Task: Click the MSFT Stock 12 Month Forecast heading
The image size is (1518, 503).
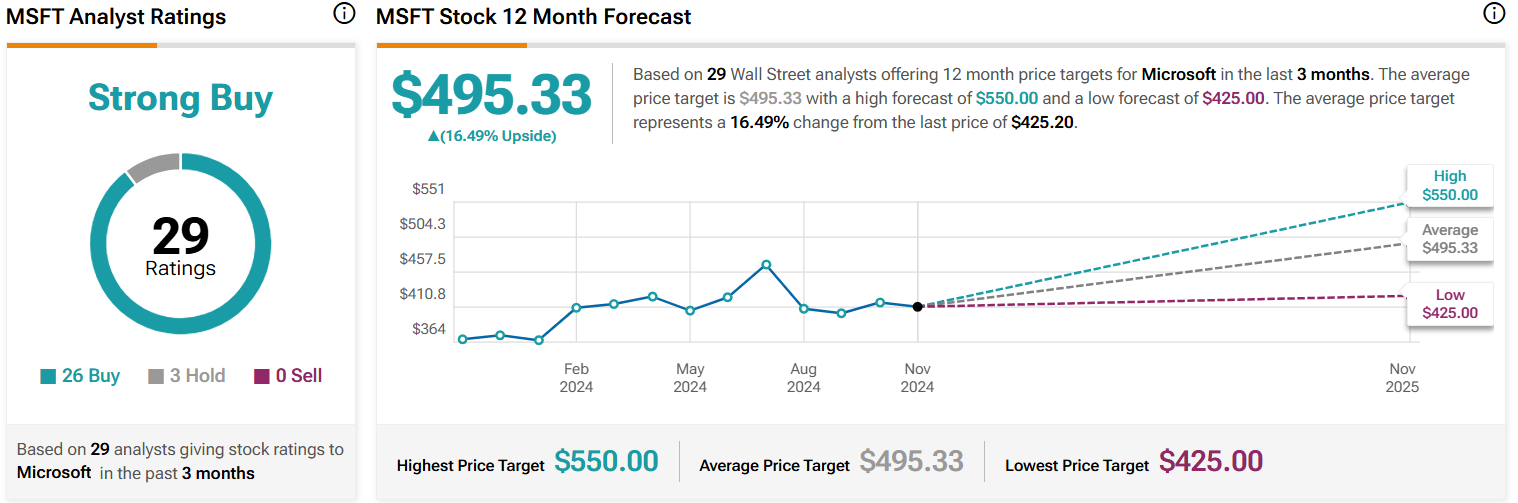Action: coord(534,17)
